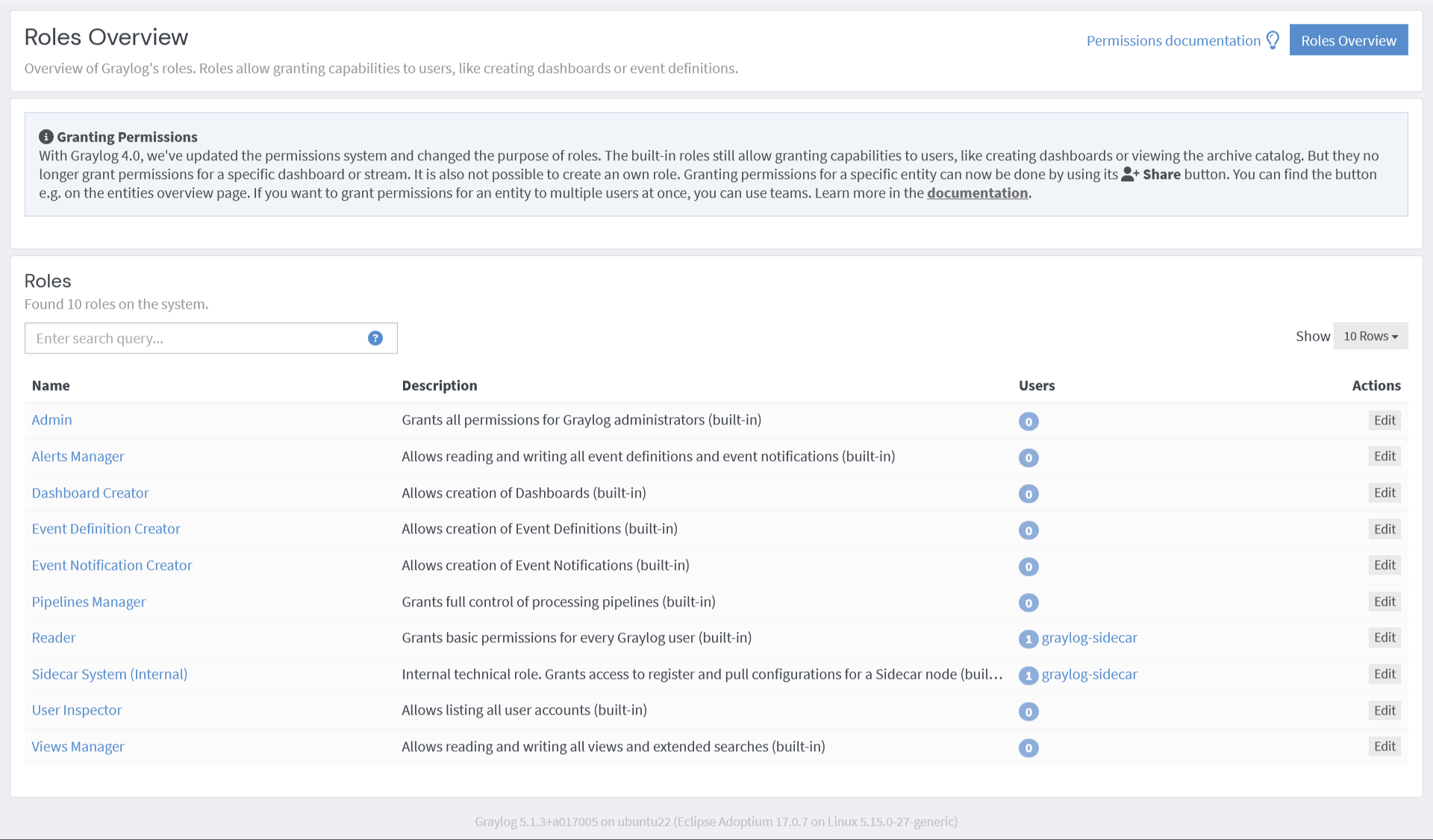Click 'Allows creation of Dashboards (built-in)' description
Viewport: 1433px width, 840px height.
(x=524, y=492)
